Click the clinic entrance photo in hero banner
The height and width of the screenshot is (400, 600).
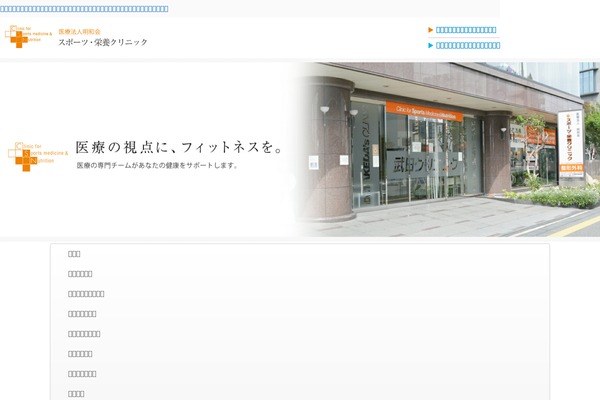[448, 149]
